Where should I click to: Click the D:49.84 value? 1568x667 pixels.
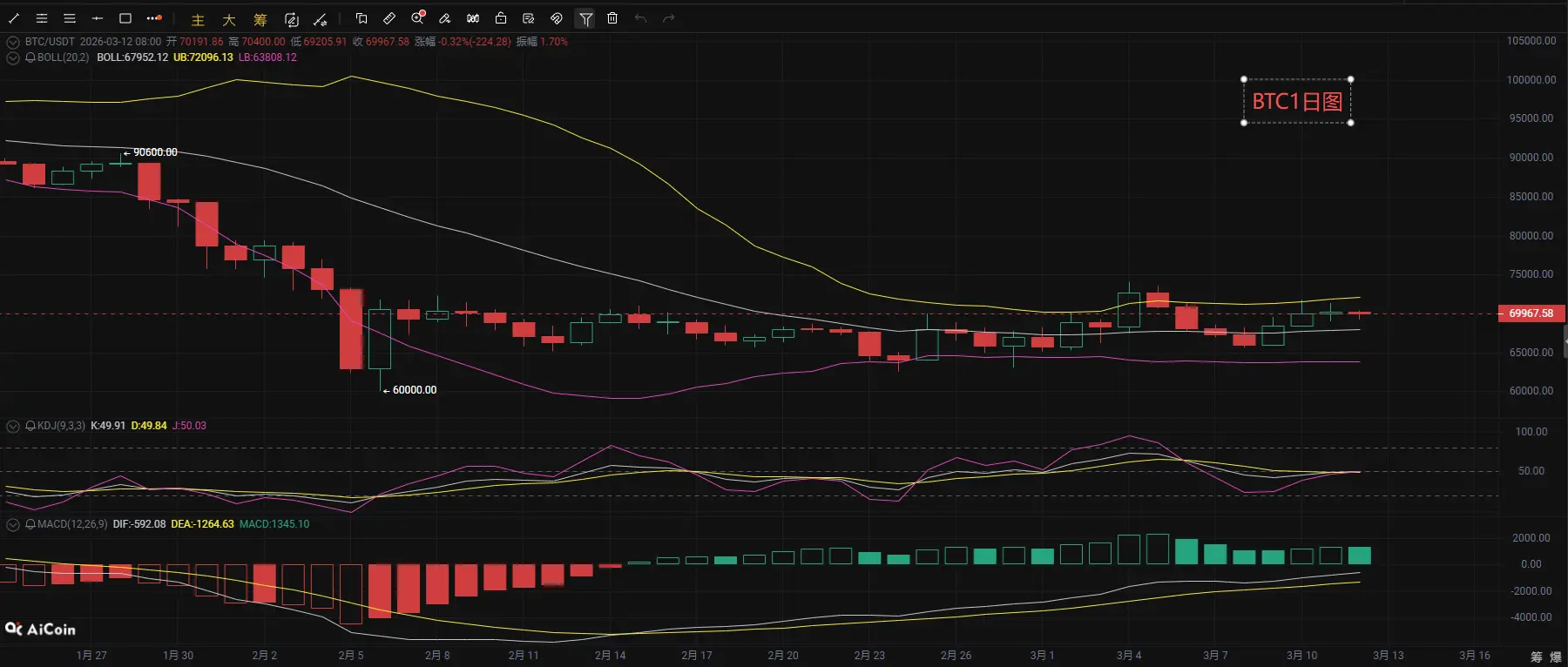(149, 426)
